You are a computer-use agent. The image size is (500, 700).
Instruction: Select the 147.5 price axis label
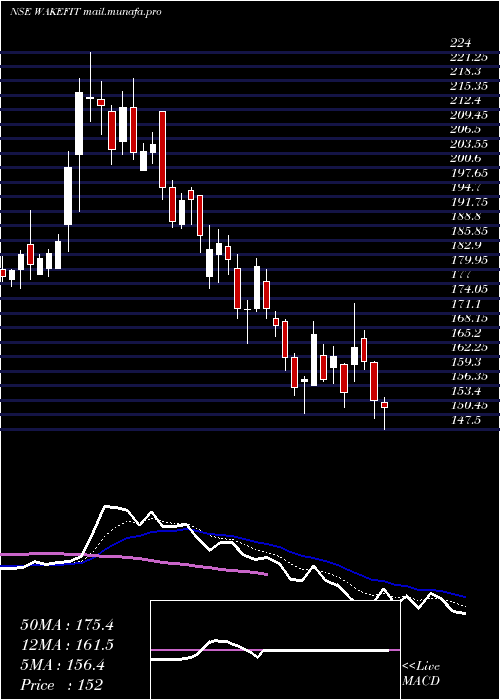click(465, 420)
